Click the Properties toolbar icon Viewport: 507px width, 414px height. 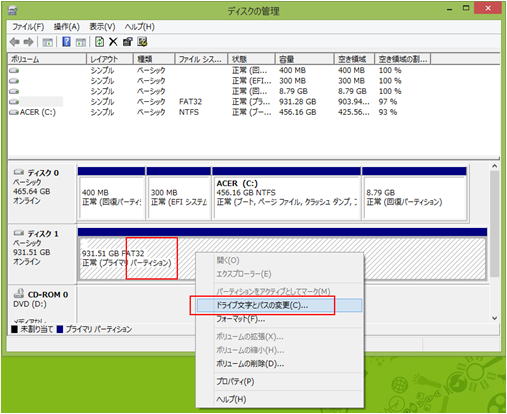point(128,42)
